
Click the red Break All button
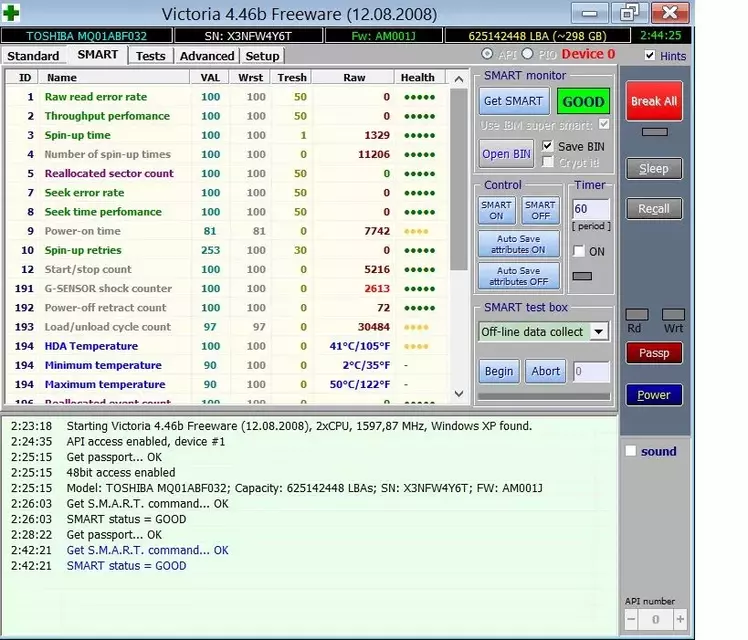click(x=654, y=101)
